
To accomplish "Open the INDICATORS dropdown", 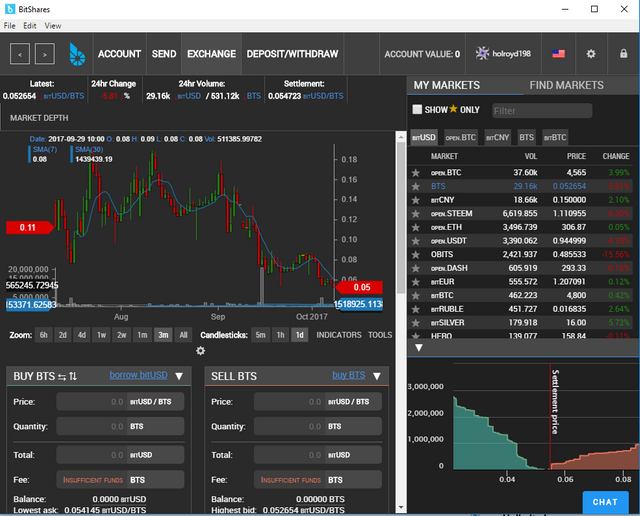I will 339,335.
